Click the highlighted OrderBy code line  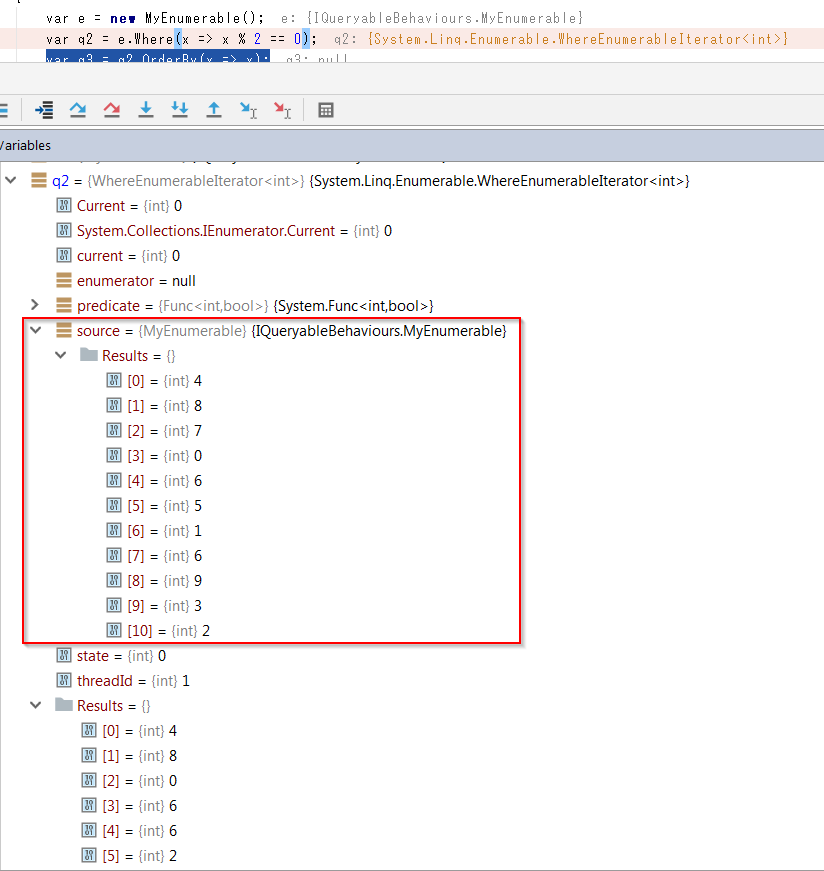[155, 58]
